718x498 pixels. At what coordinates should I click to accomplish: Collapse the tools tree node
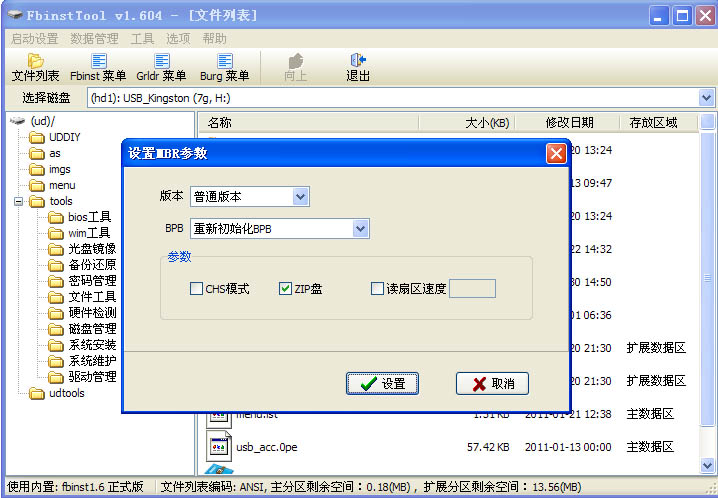18,201
